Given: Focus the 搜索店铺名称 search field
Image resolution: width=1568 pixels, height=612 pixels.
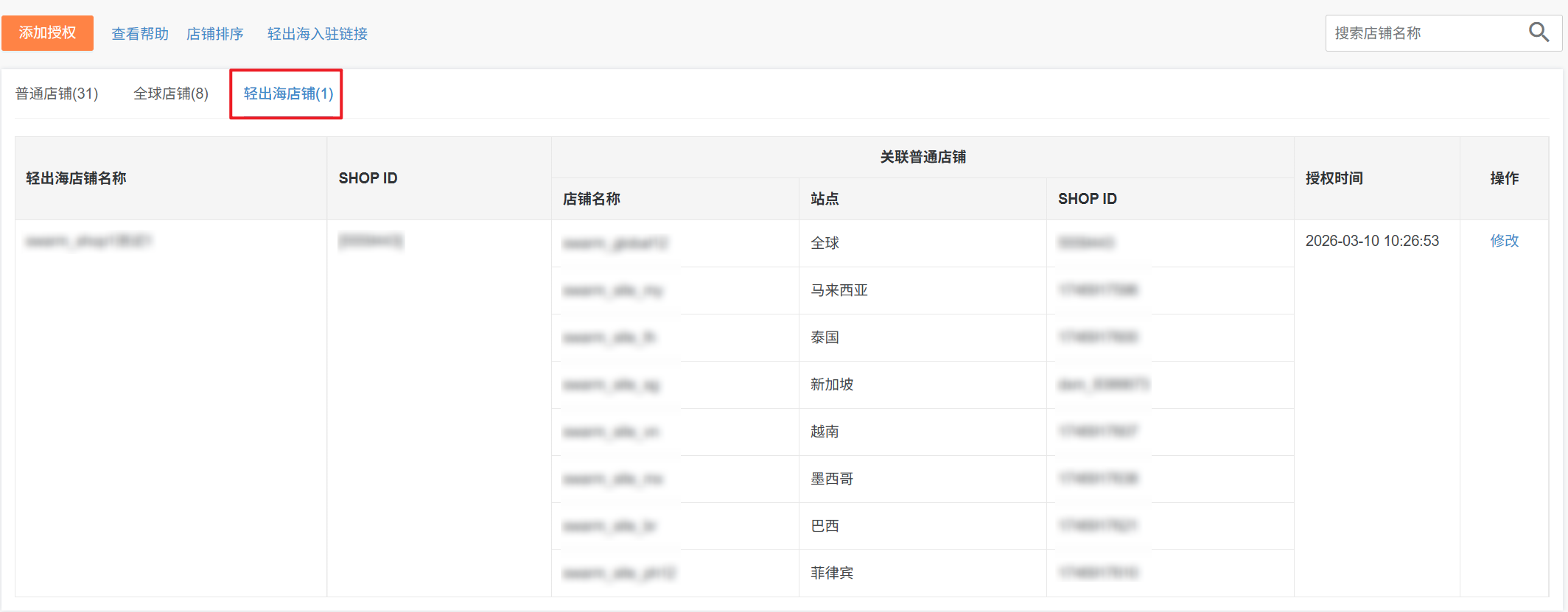Looking at the screenshot, I should [1422, 33].
